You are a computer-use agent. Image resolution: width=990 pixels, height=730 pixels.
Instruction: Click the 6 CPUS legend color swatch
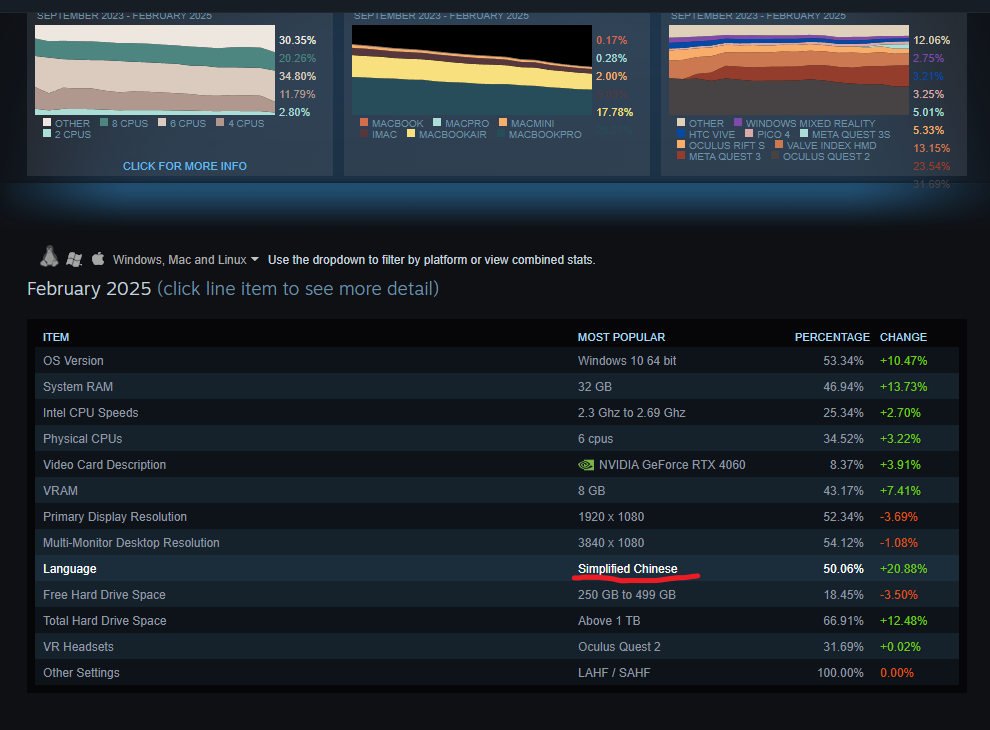(x=162, y=123)
